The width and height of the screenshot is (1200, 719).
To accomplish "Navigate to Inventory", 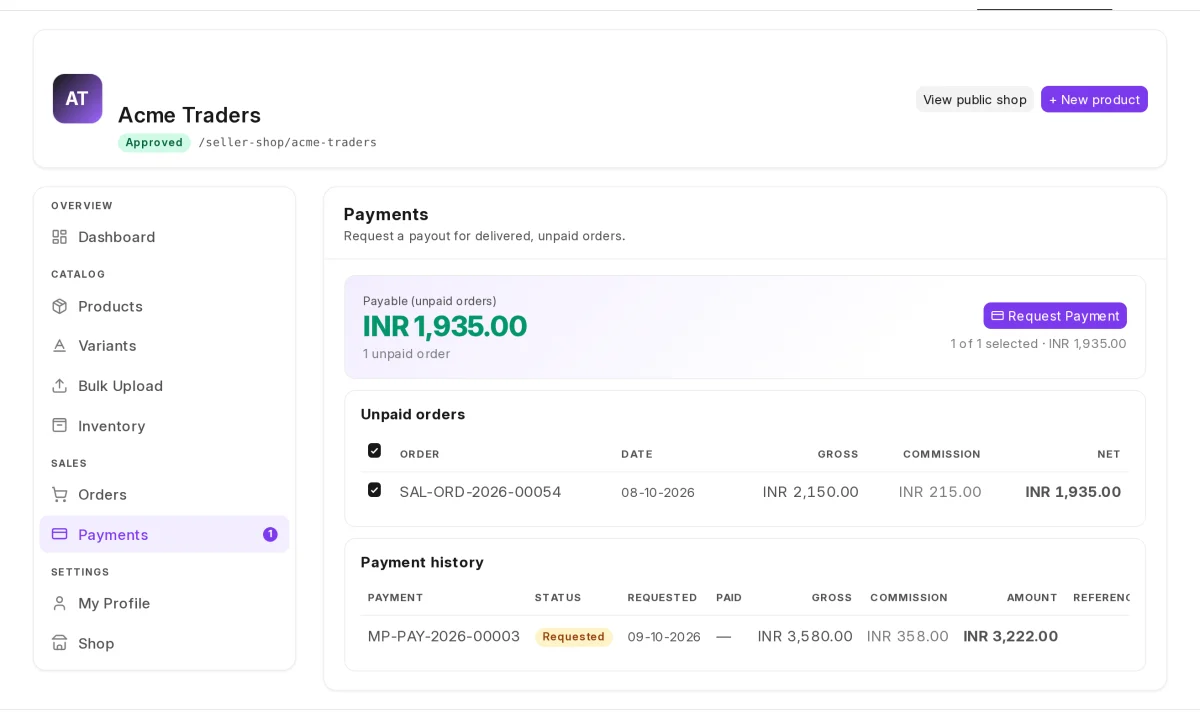I will click(165, 426).
